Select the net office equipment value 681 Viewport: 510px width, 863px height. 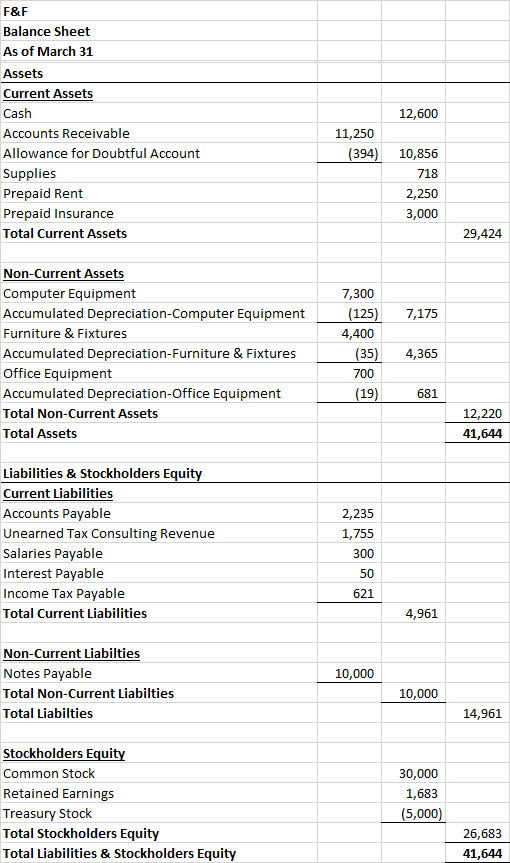pyautogui.click(x=427, y=394)
